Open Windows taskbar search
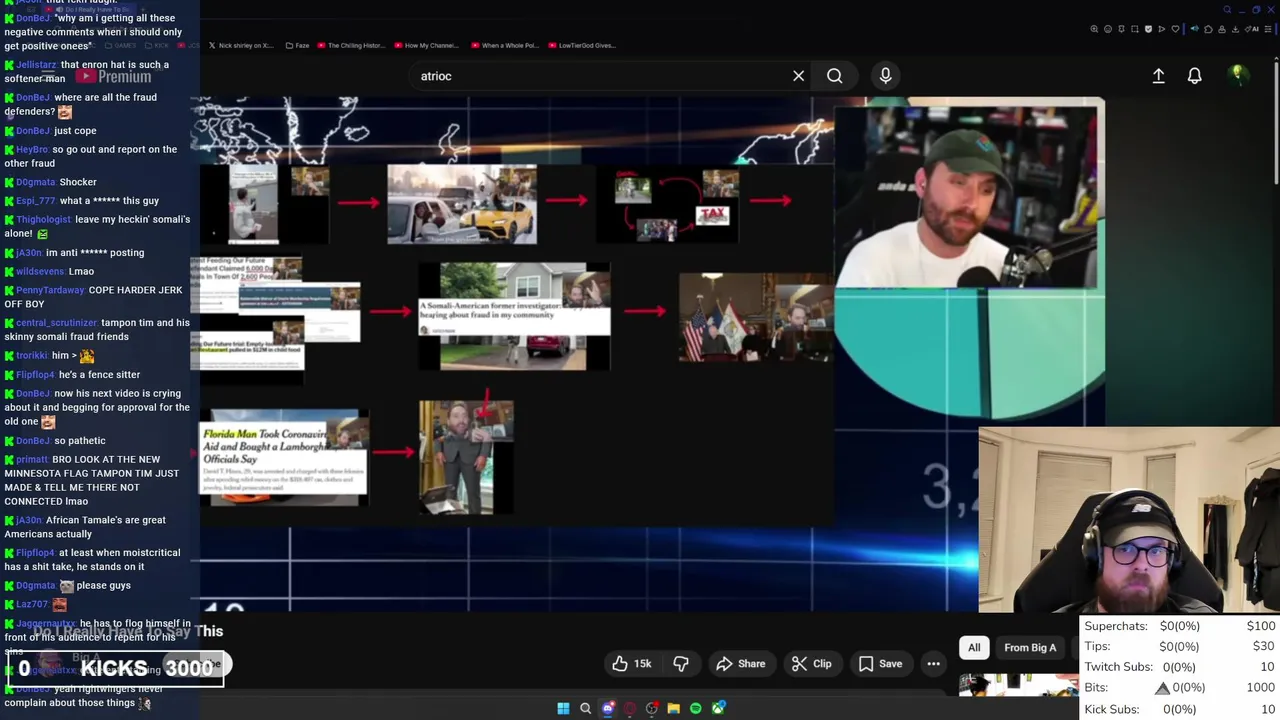 tap(585, 709)
